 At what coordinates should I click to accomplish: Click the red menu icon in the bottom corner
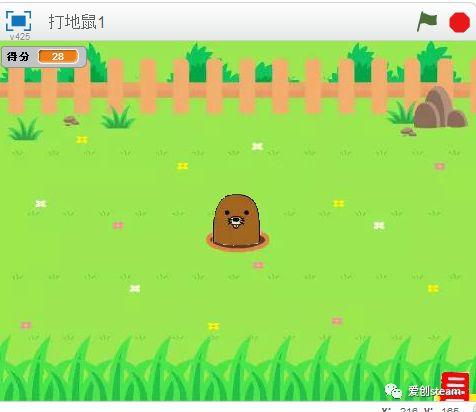pyautogui.click(x=455, y=386)
